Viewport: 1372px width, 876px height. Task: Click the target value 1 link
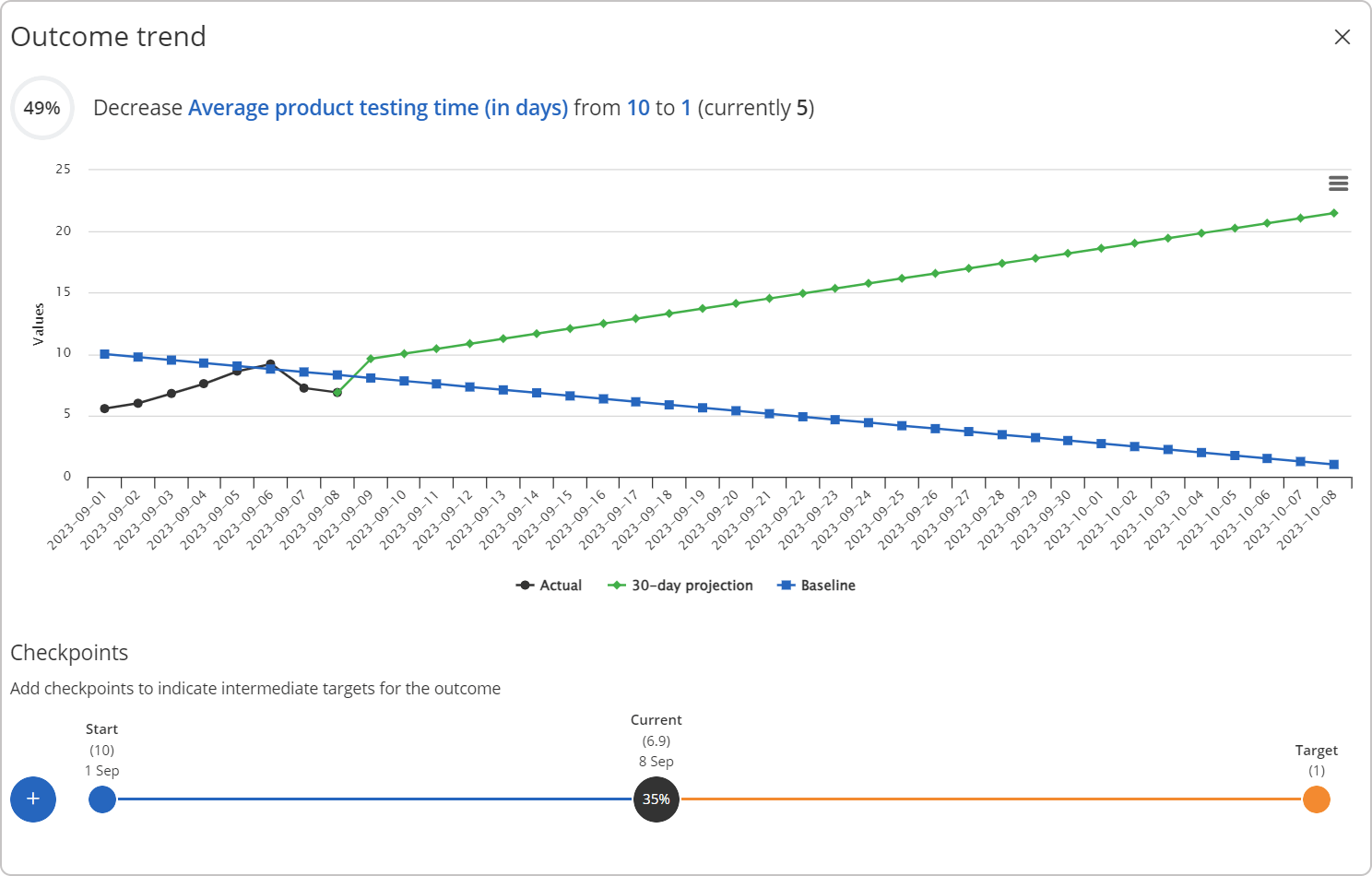point(686,108)
